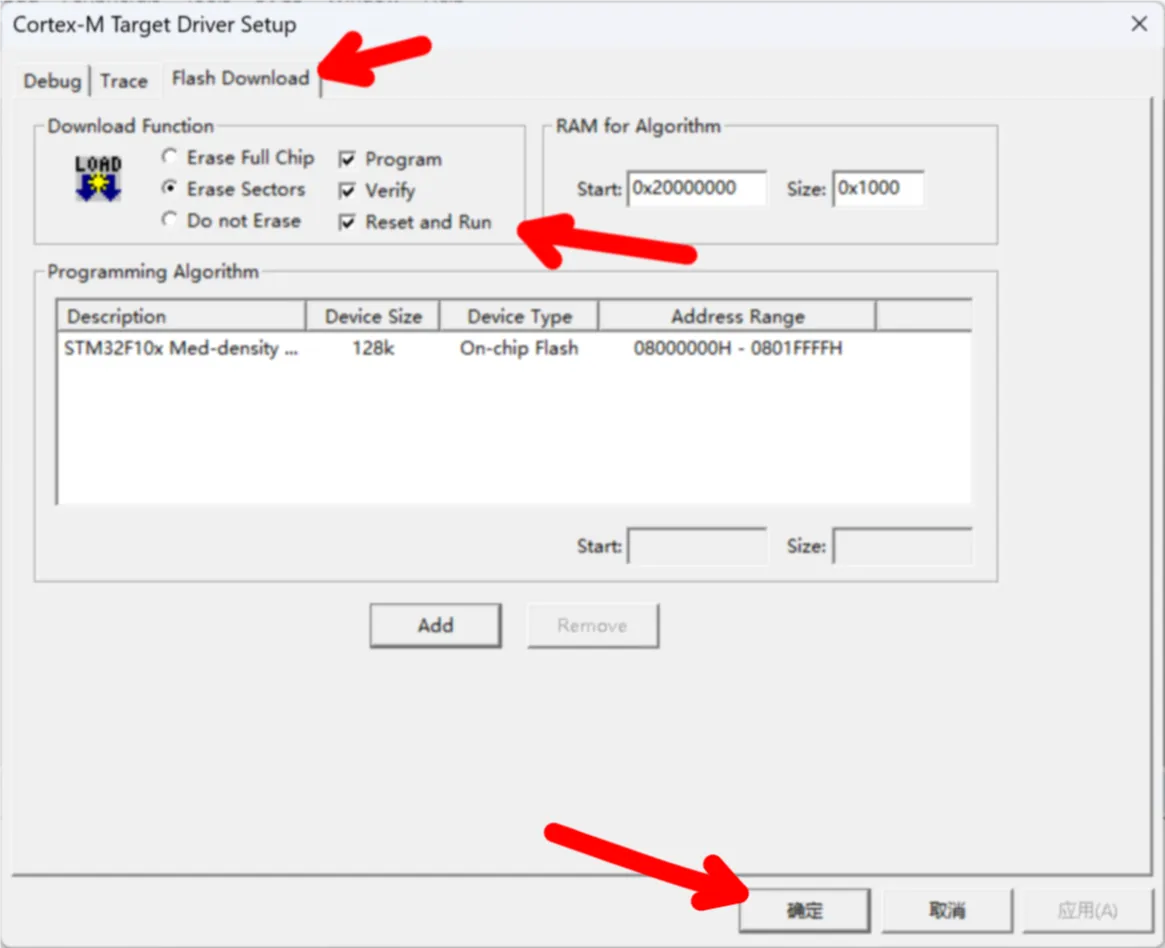This screenshot has height=948, width=1165.
Task: Toggle Reset and Run checkbox
Action: click(x=415, y=222)
